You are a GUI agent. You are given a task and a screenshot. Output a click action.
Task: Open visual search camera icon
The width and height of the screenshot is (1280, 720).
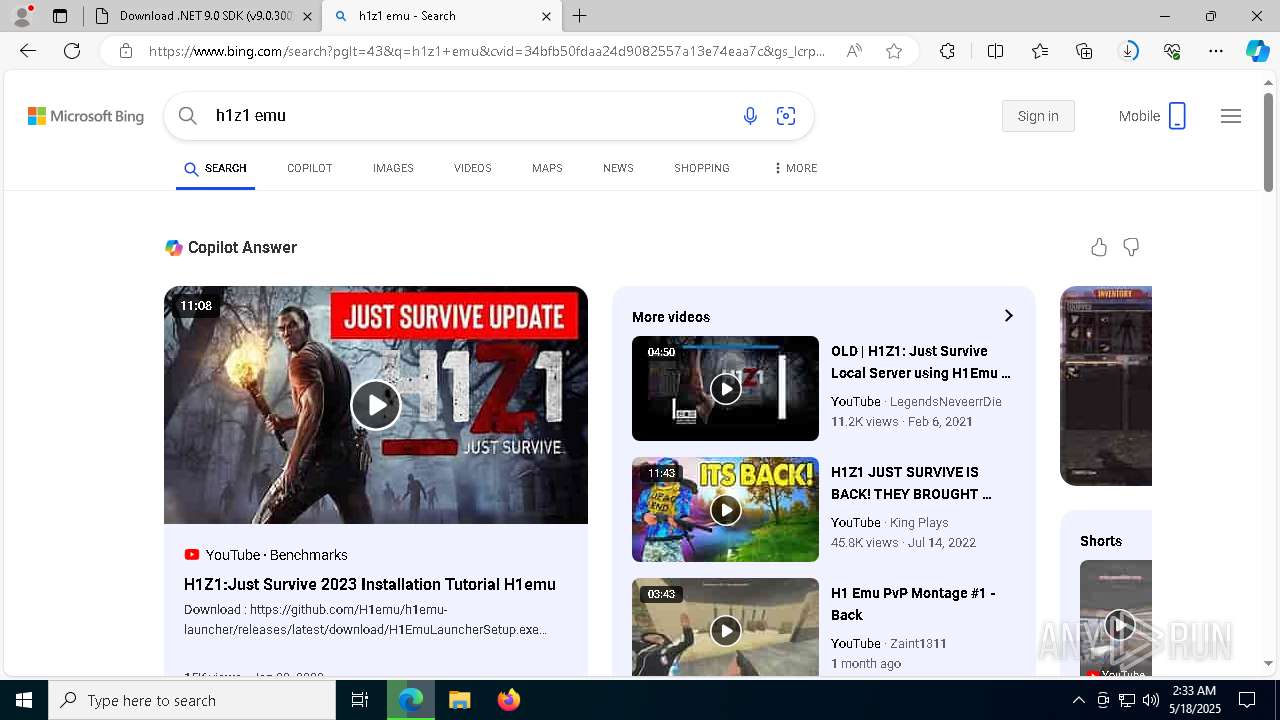tap(786, 116)
